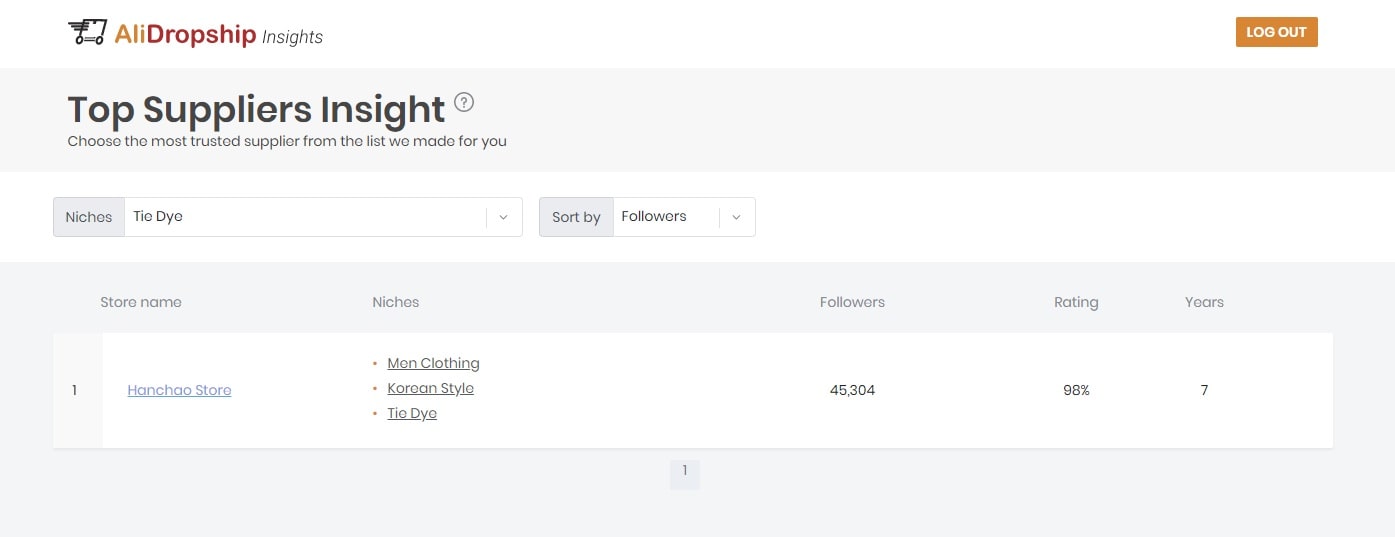
Task: Click the AliDropship brand name
Action: (x=185, y=34)
